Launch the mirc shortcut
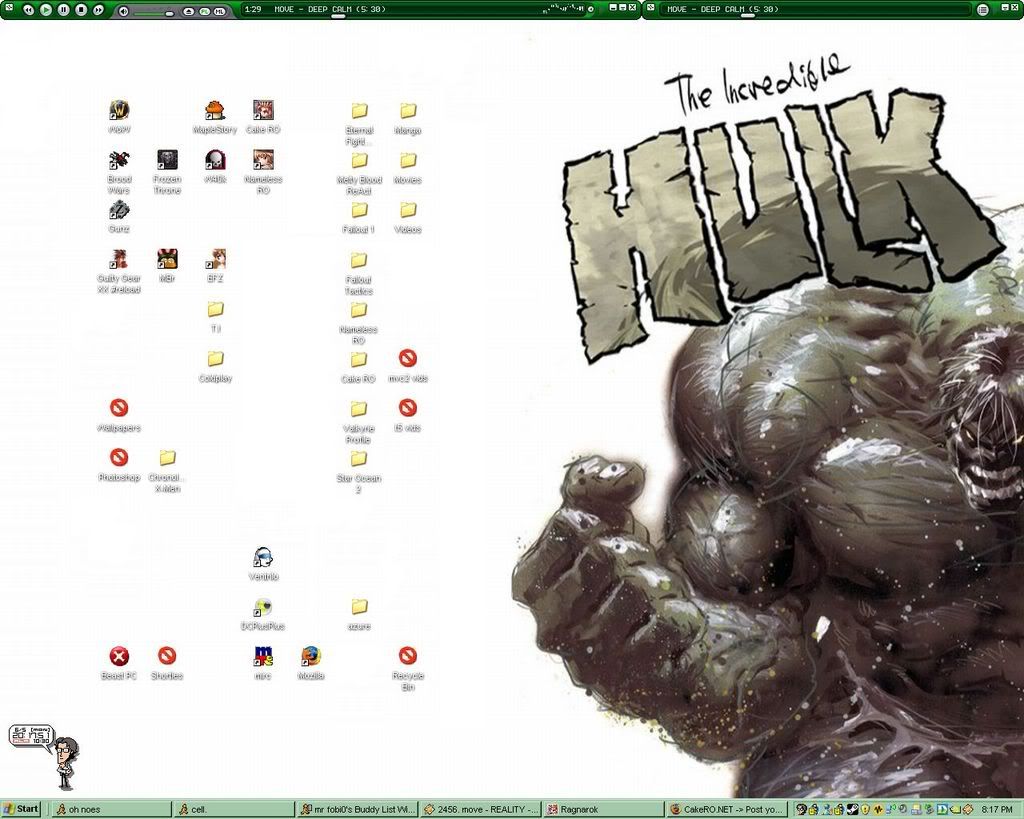The width and height of the screenshot is (1024, 819). coord(263,664)
